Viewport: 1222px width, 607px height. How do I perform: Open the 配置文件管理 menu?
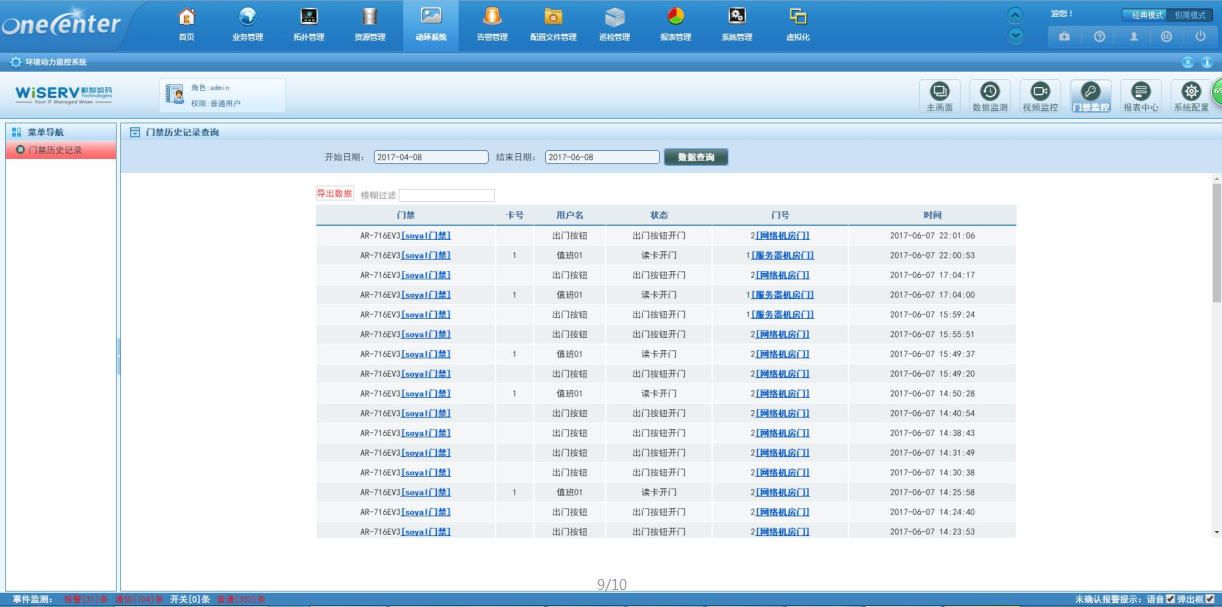pyautogui.click(x=553, y=17)
